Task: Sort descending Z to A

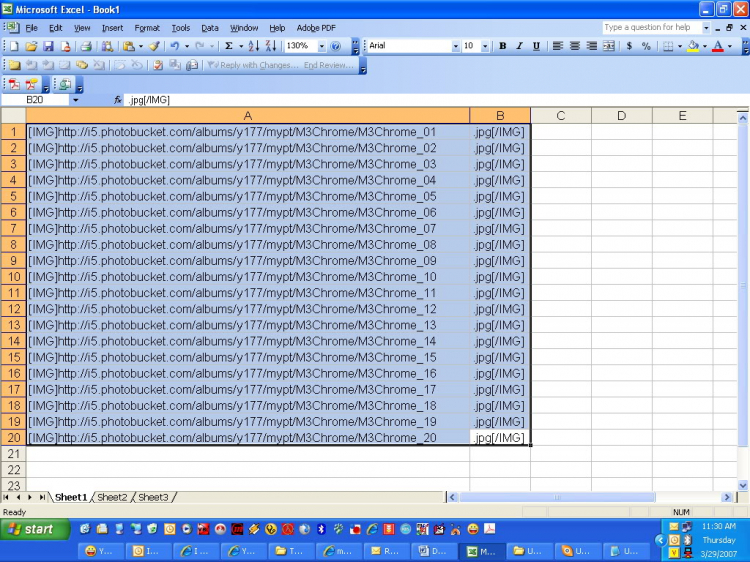Action: pyautogui.click(x=271, y=46)
